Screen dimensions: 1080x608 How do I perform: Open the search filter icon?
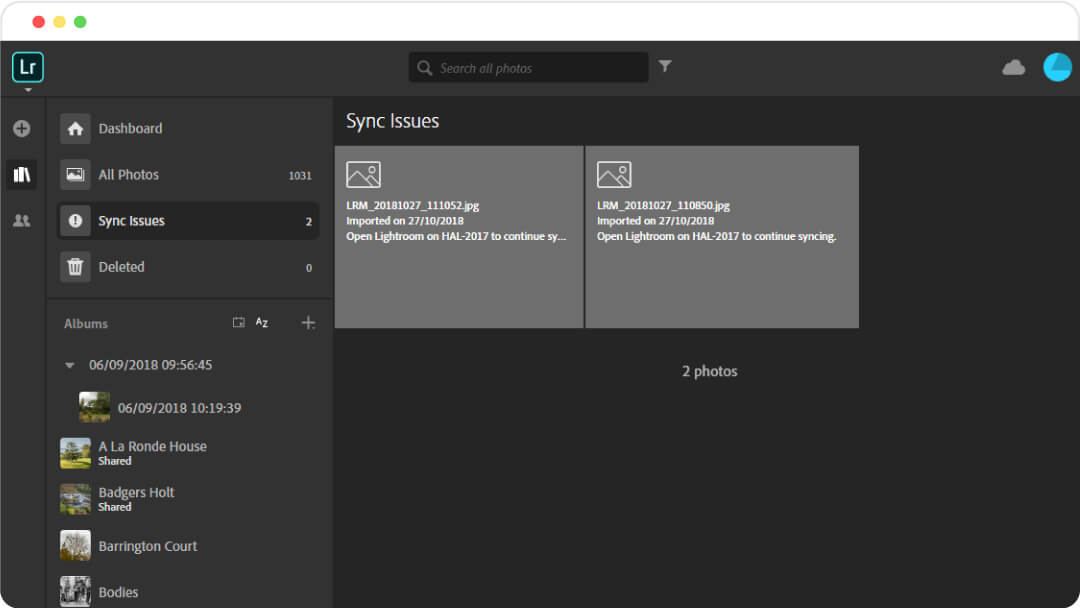665,66
